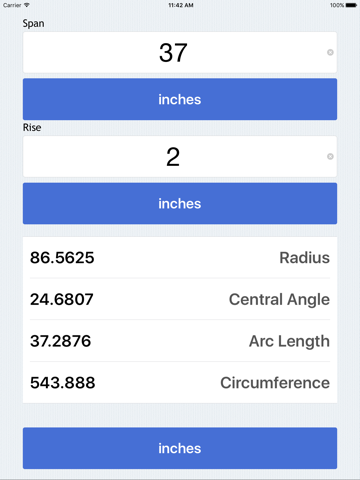Select the Circumference result row
Image resolution: width=360 pixels, height=480 pixels.
(180, 382)
